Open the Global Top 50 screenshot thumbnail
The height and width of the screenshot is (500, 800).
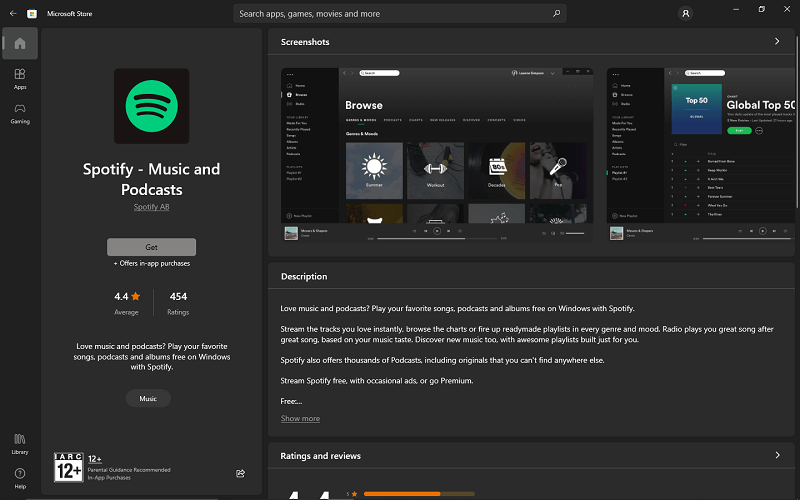701,155
